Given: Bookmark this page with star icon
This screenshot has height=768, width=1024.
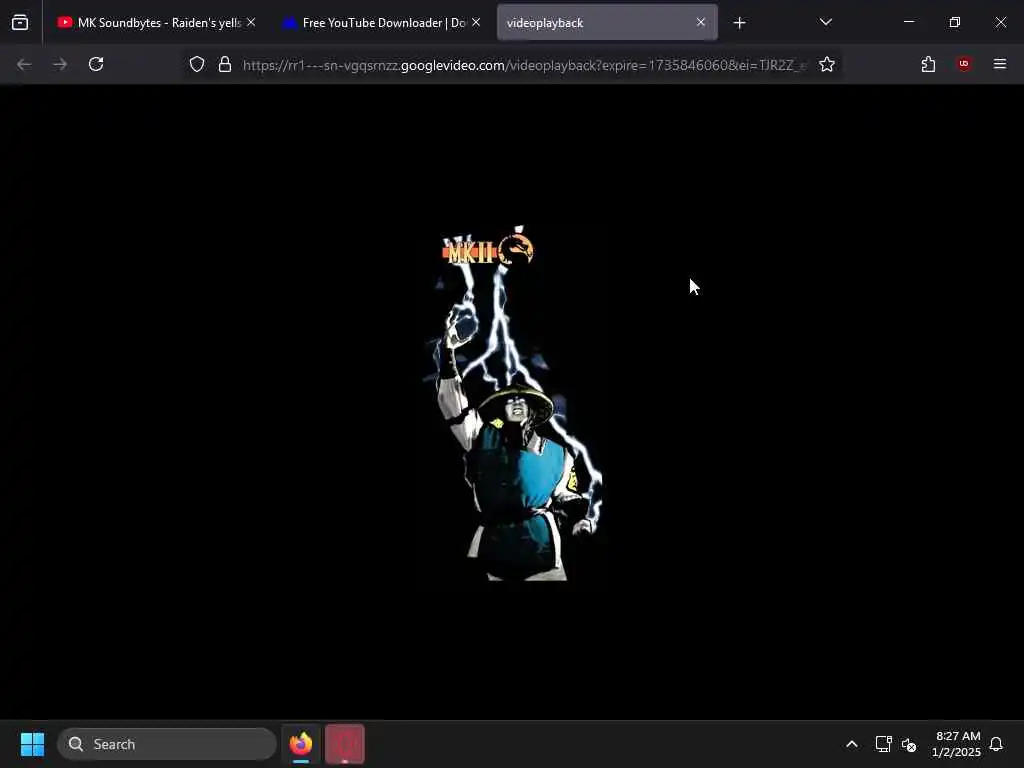Looking at the screenshot, I should (x=827, y=64).
